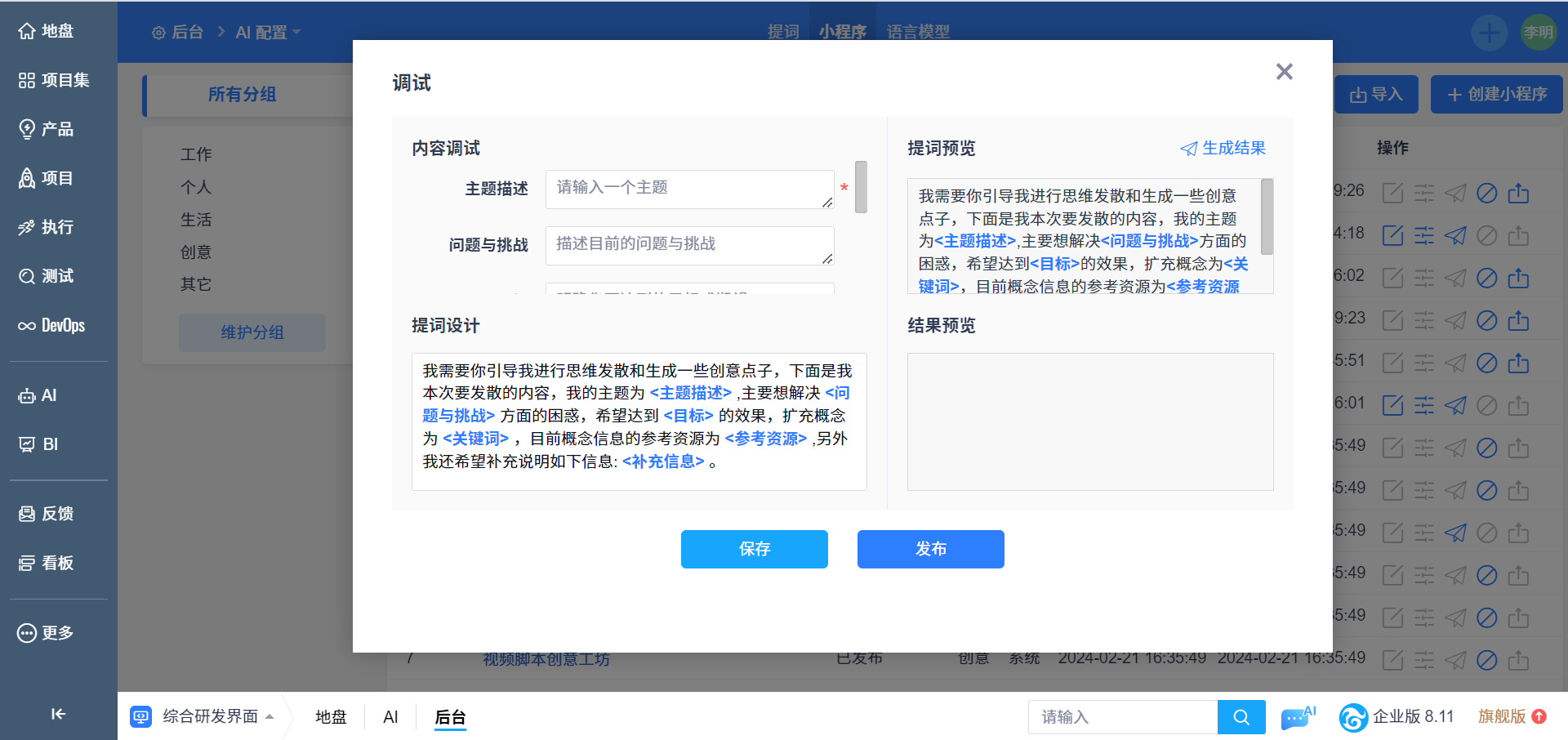The width and height of the screenshot is (1568, 740).
Task: Open the DevOps module
Action: [x=52, y=325]
